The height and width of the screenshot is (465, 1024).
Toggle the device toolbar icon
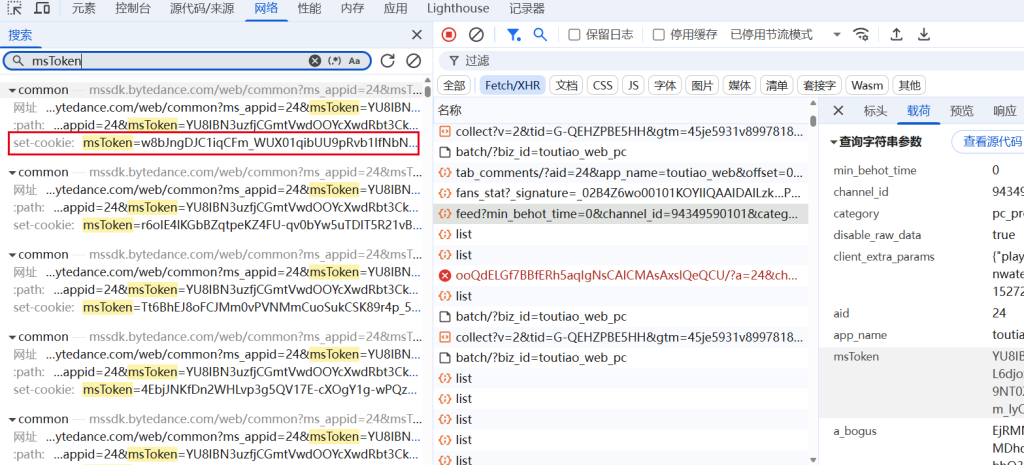point(42,8)
